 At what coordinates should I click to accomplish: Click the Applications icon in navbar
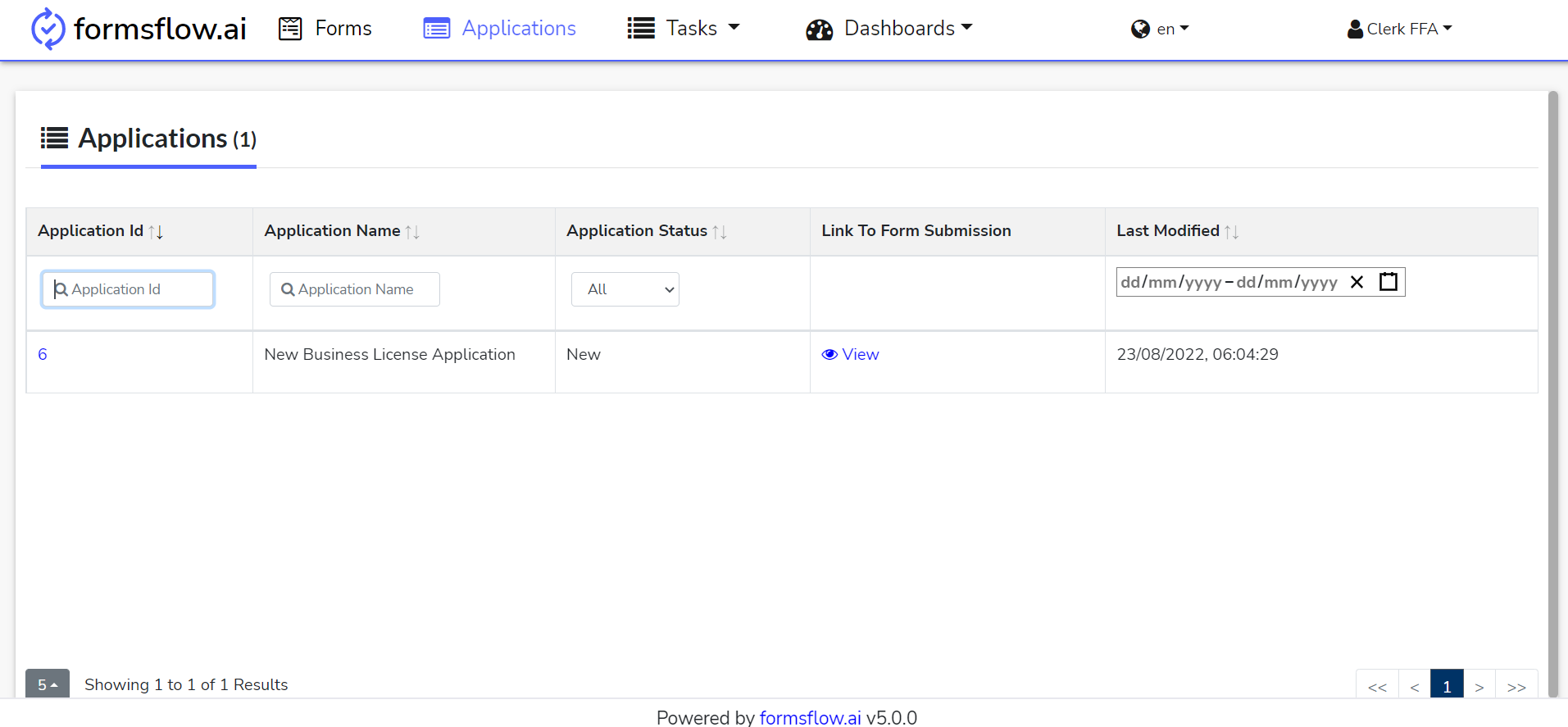tap(437, 29)
